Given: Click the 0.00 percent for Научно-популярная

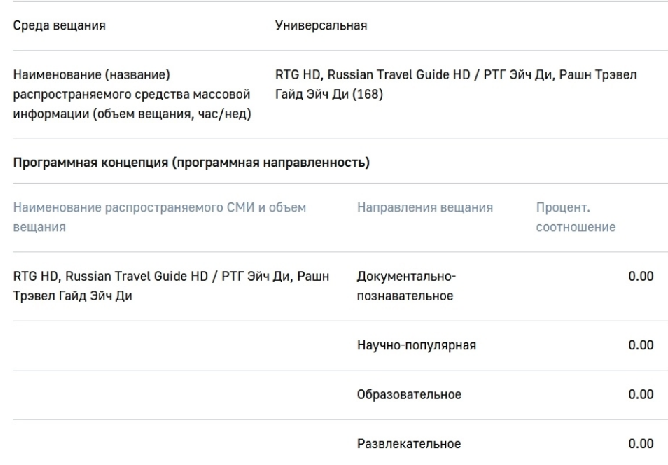Looking at the screenshot, I should 640,345.
